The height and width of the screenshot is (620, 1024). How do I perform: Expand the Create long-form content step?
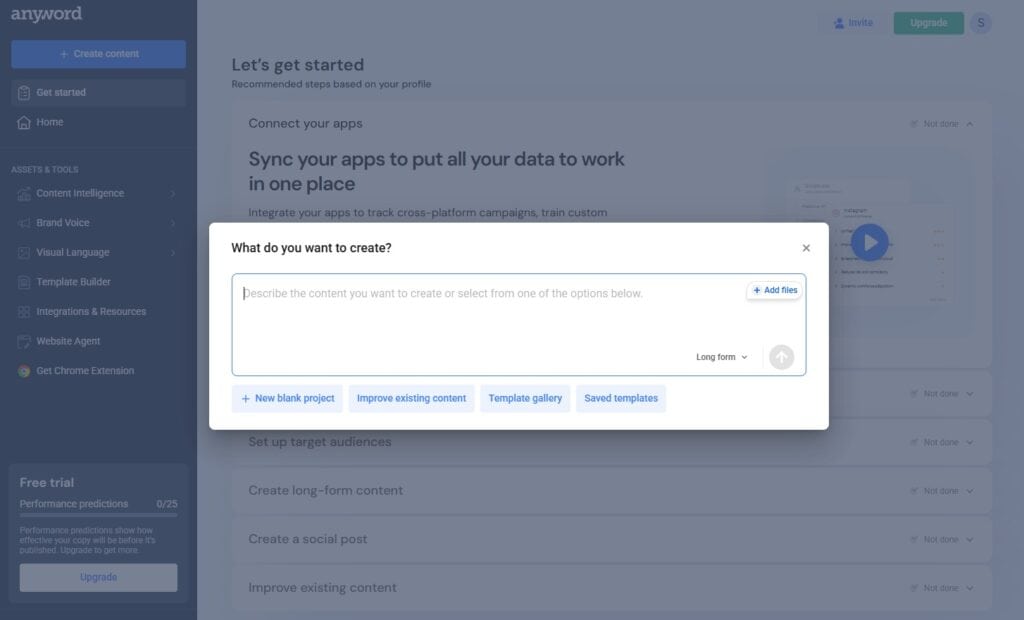coord(969,491)
